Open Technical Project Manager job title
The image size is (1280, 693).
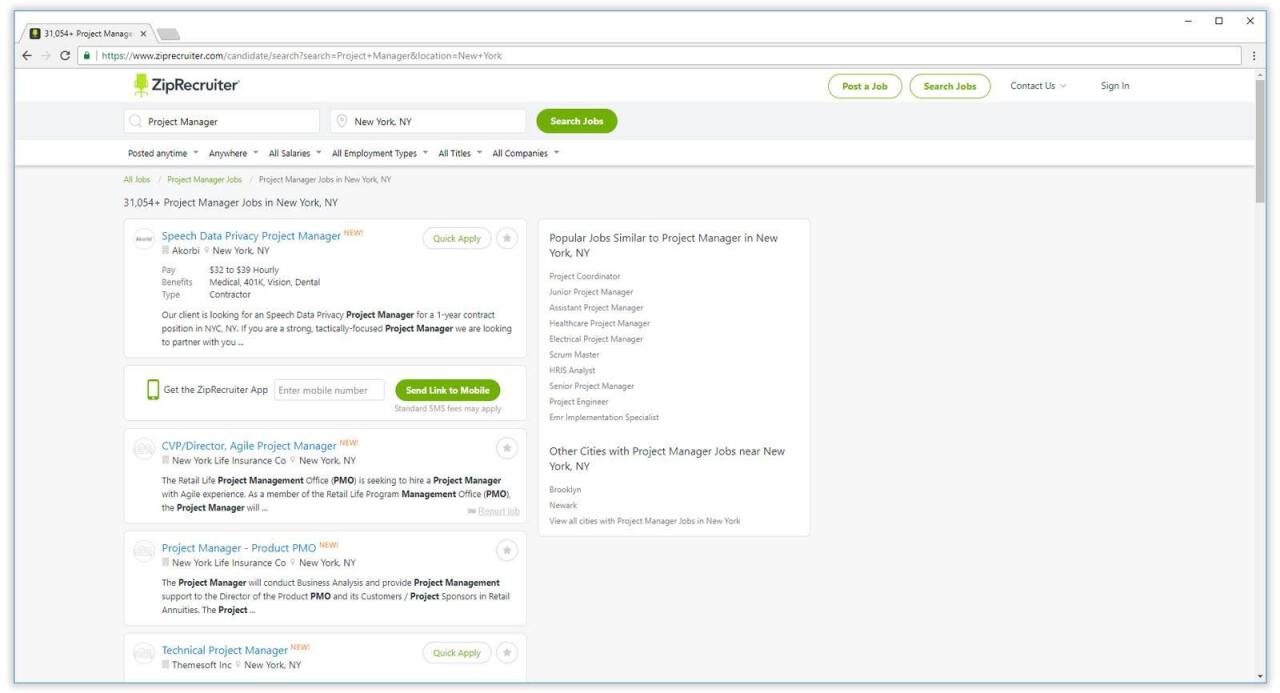[x=225, y=650]
